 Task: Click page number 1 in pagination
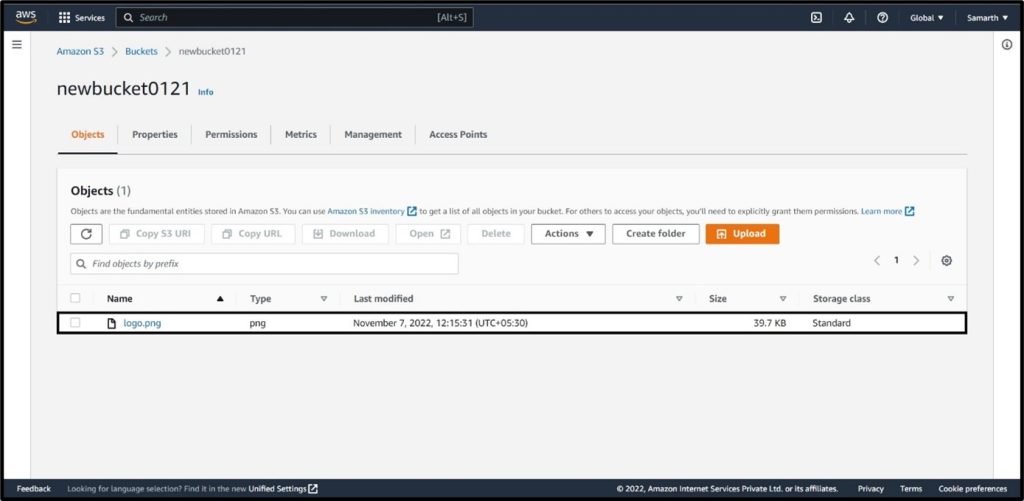pyautogui.click(x=897, y=261)
